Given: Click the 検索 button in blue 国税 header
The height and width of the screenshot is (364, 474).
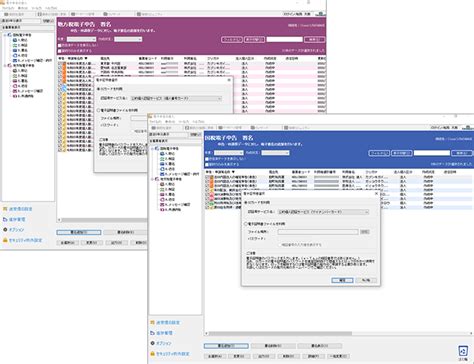Looking at the screenshot, I should point(462,153).
